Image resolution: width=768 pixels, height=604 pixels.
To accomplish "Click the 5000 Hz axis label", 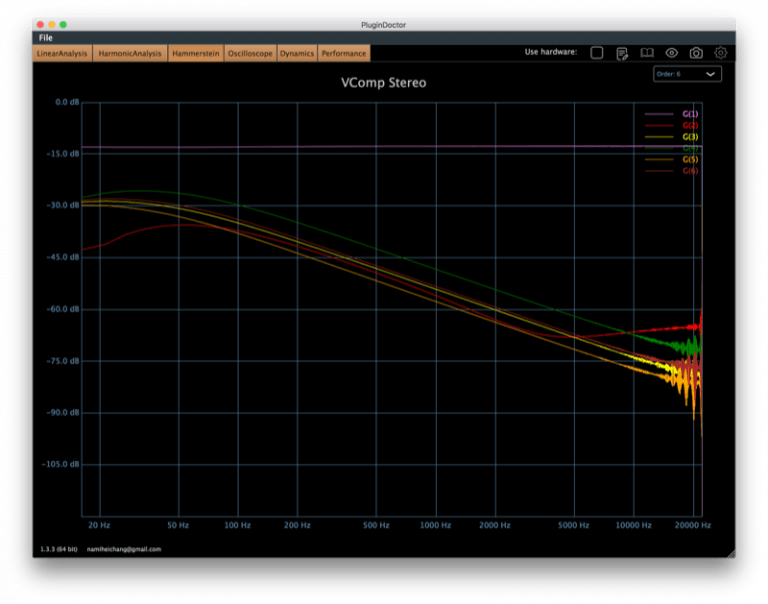I will coord(574,525).
